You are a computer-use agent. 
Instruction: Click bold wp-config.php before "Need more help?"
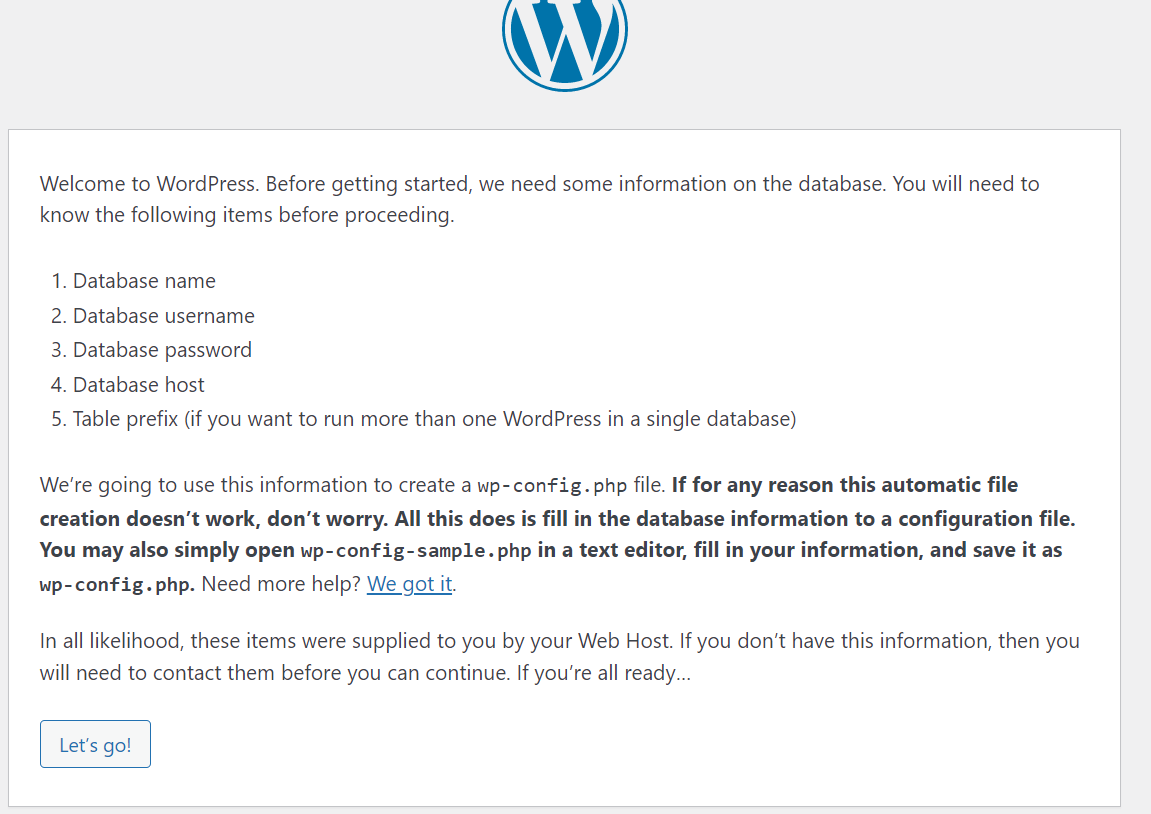tap(118, 585)
